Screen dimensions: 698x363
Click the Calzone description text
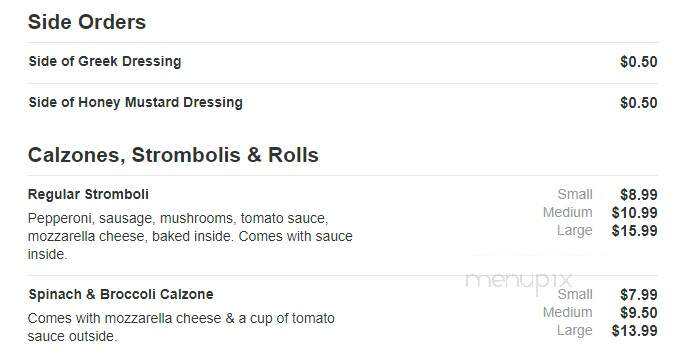[181, 327]
